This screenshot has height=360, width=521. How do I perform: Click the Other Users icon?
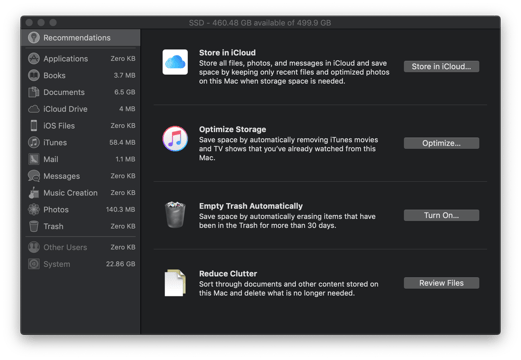(x=34, y=247)
